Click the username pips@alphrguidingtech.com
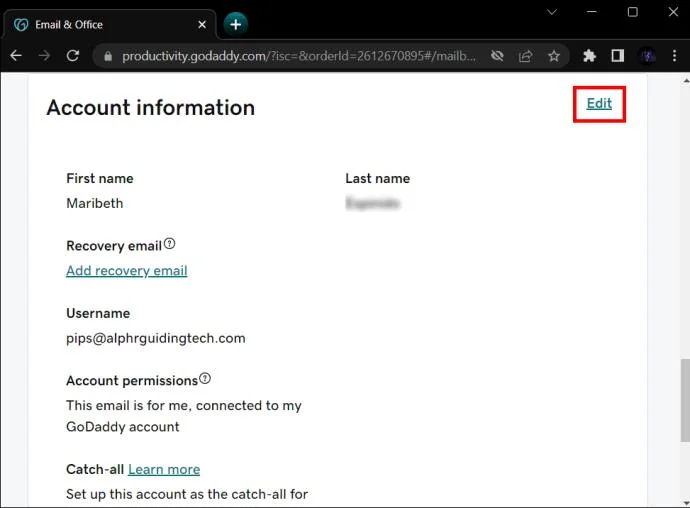Image resolution: width=690 pixels, height=508 pixels. tap(156, 339)
